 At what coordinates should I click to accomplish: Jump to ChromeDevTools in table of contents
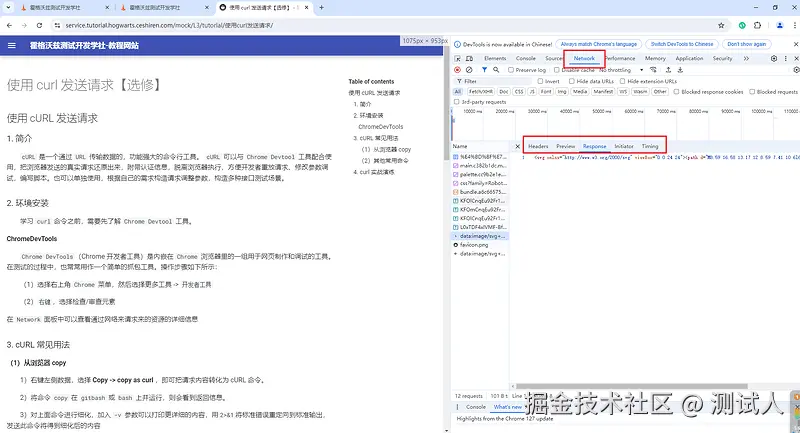[x=381, y=126]
